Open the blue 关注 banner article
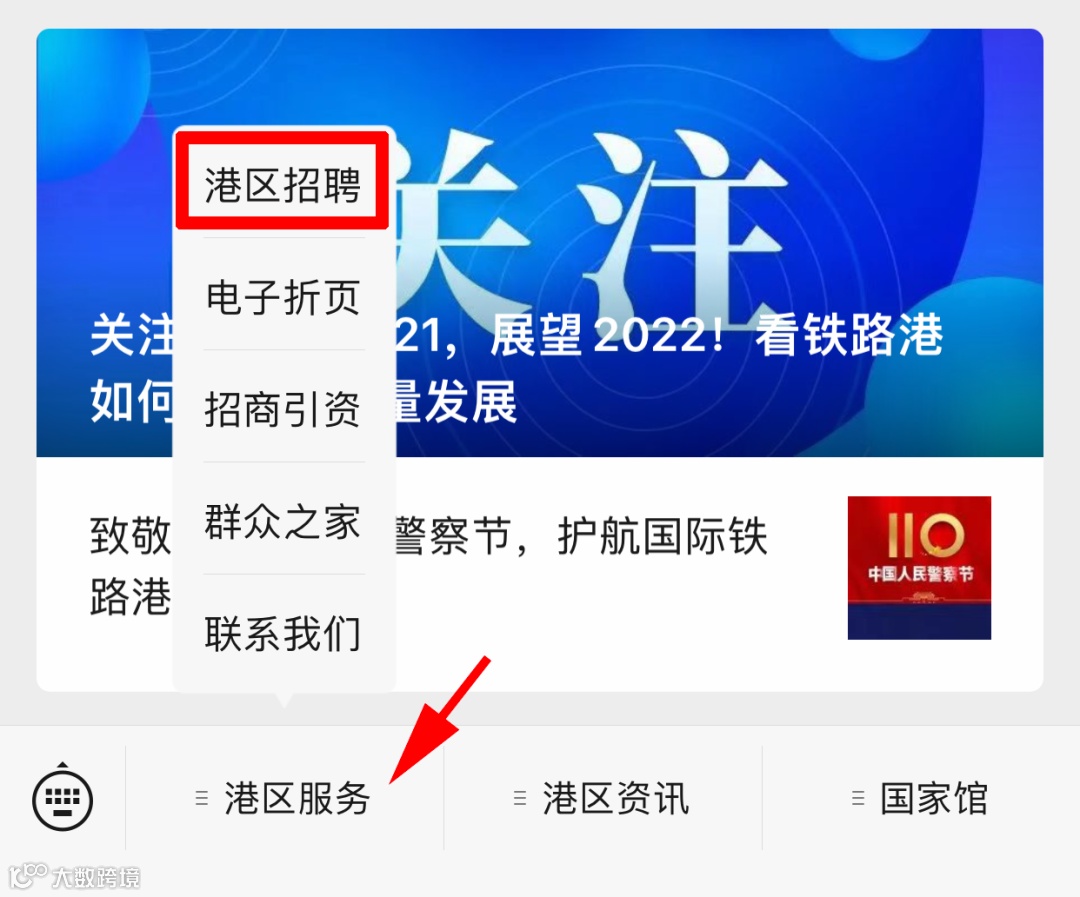Screen dimensions: 1080x897 click(540, 243)
